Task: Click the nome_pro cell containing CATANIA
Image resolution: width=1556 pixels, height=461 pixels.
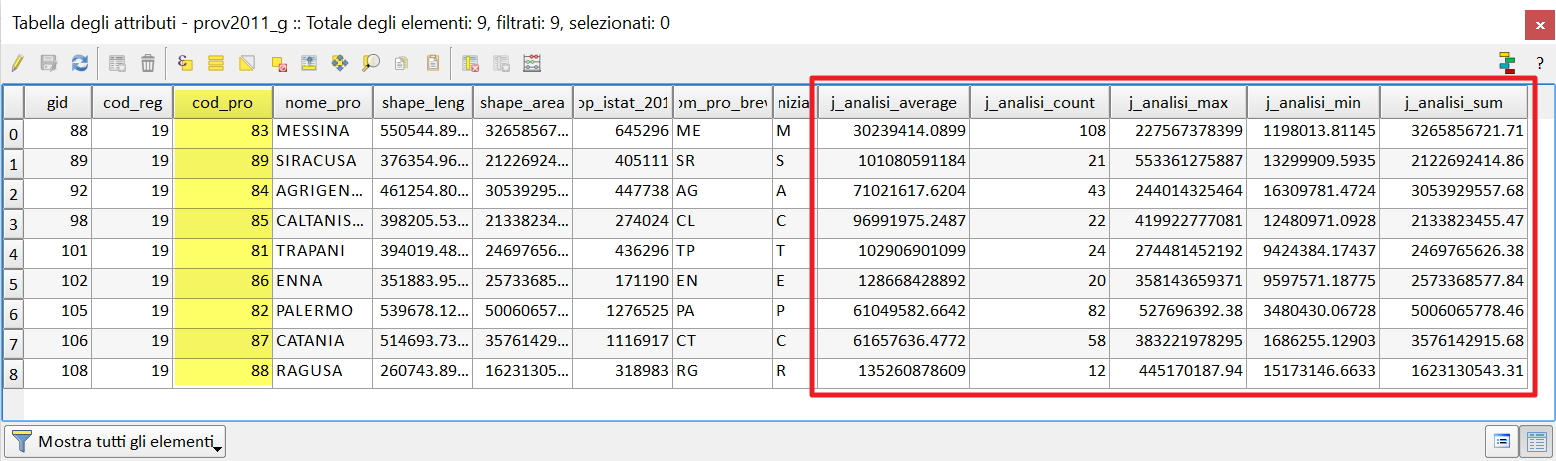Action: click(x=320, y=342)
